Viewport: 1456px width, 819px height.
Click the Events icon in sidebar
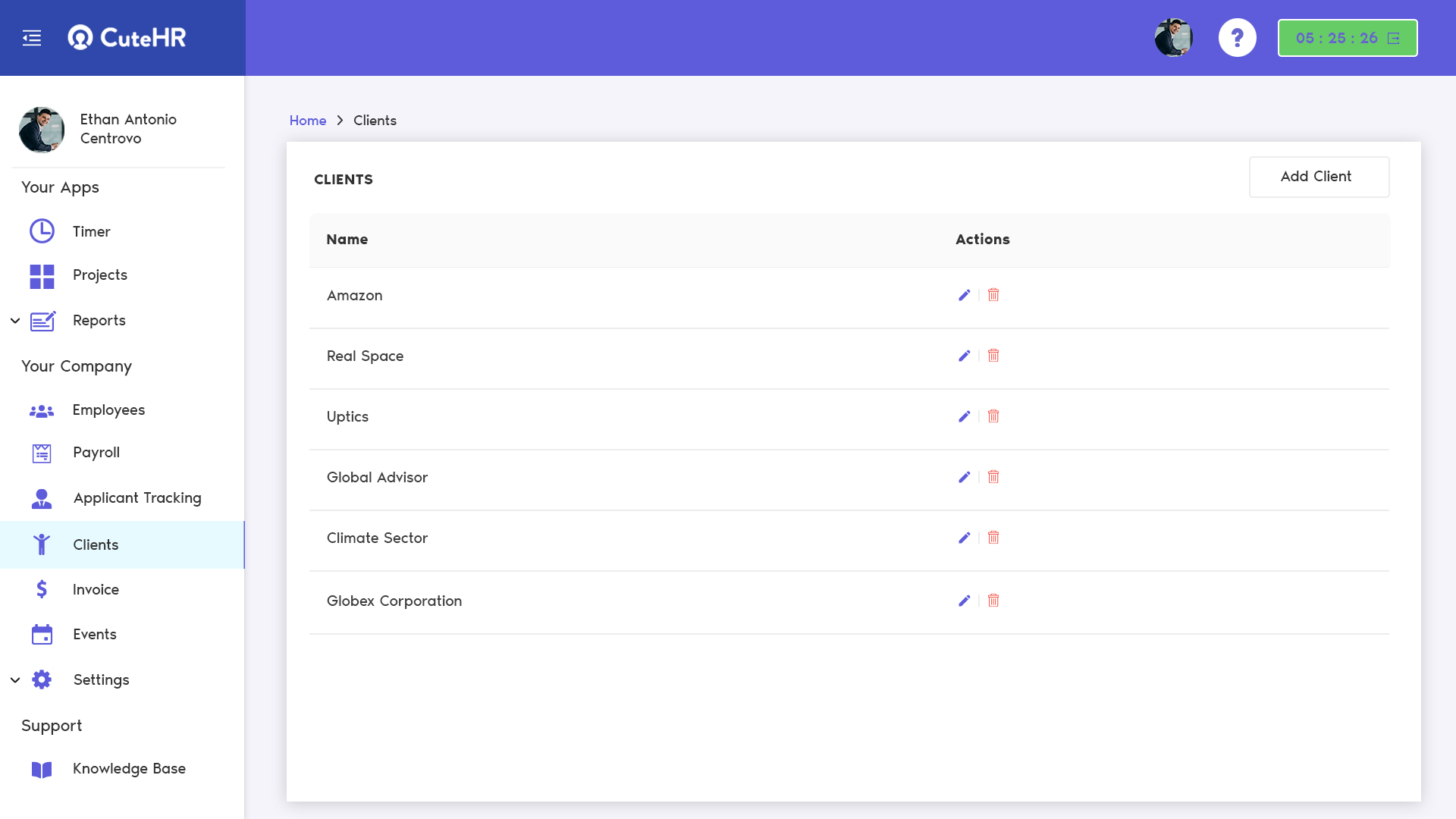point(41,634)
